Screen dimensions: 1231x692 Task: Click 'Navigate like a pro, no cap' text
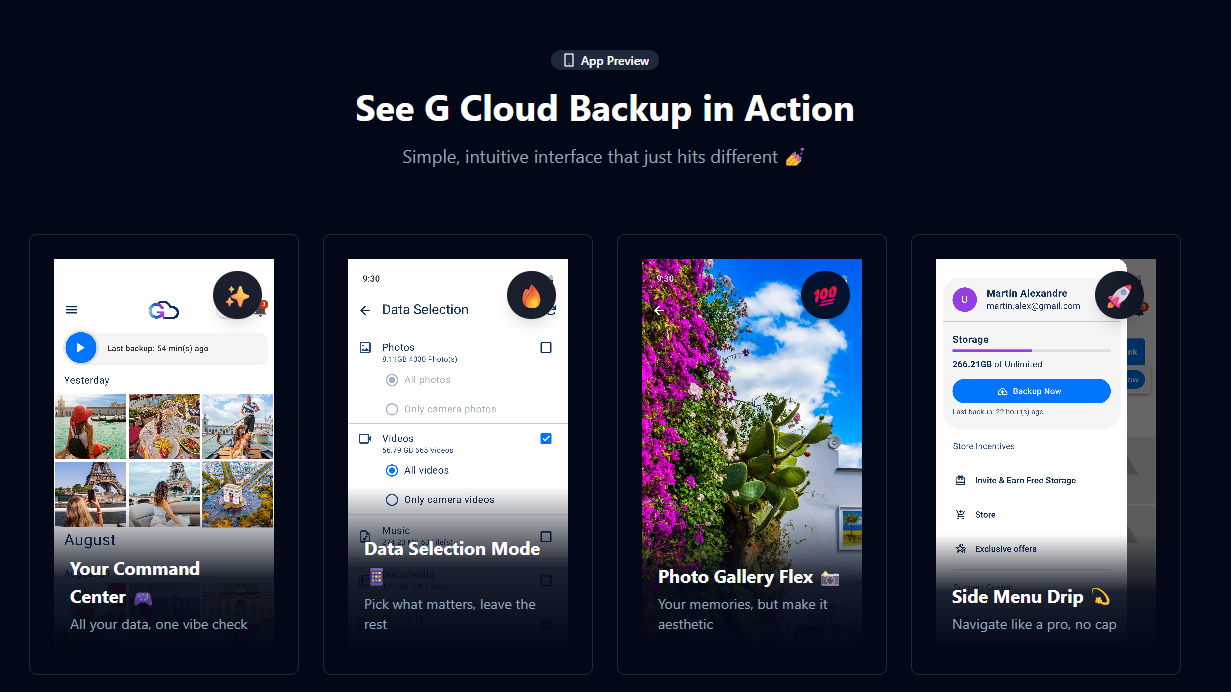(1034, 624)
